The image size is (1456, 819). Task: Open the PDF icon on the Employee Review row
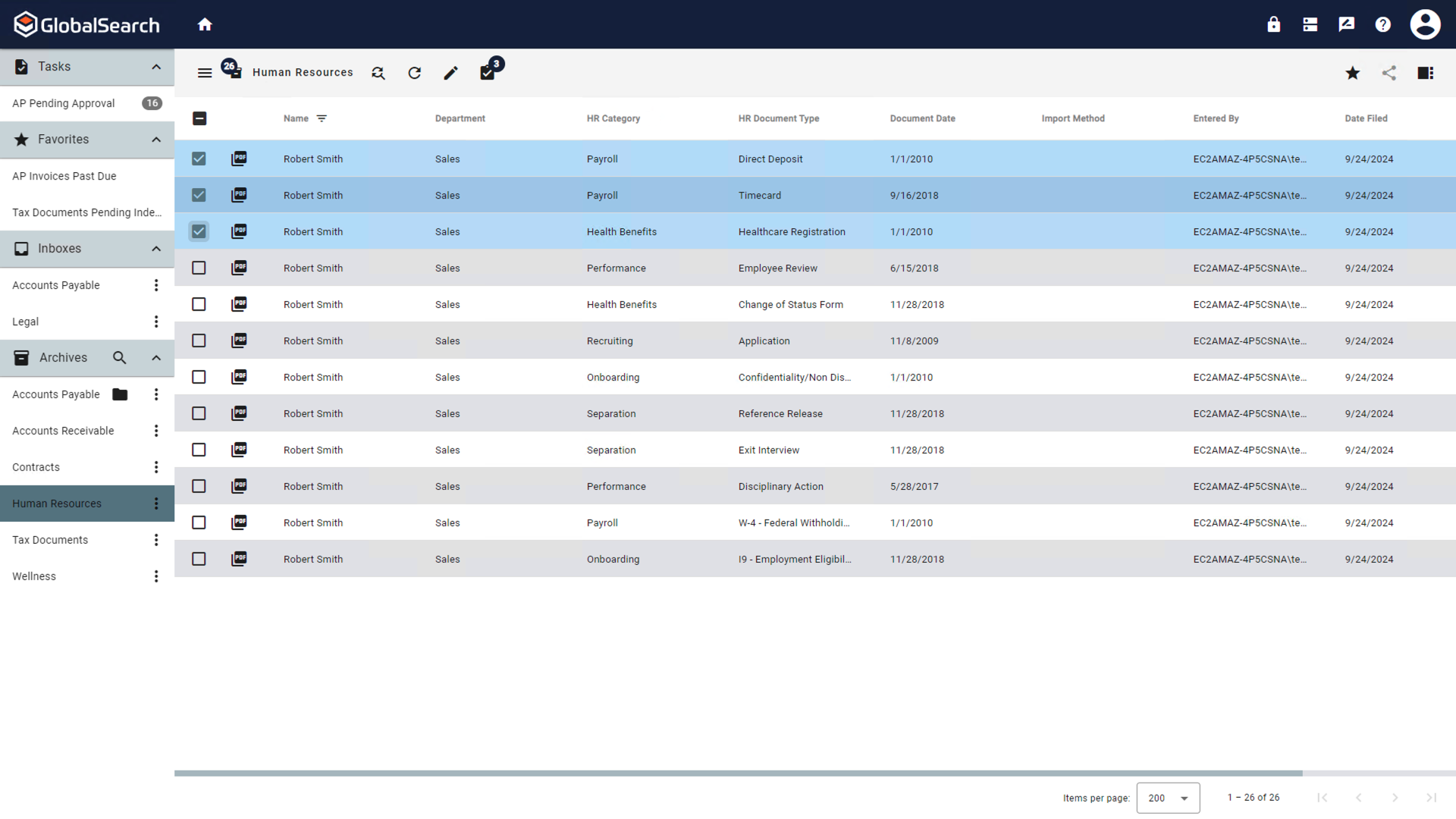pyautogui.click(x=239, y=268)
